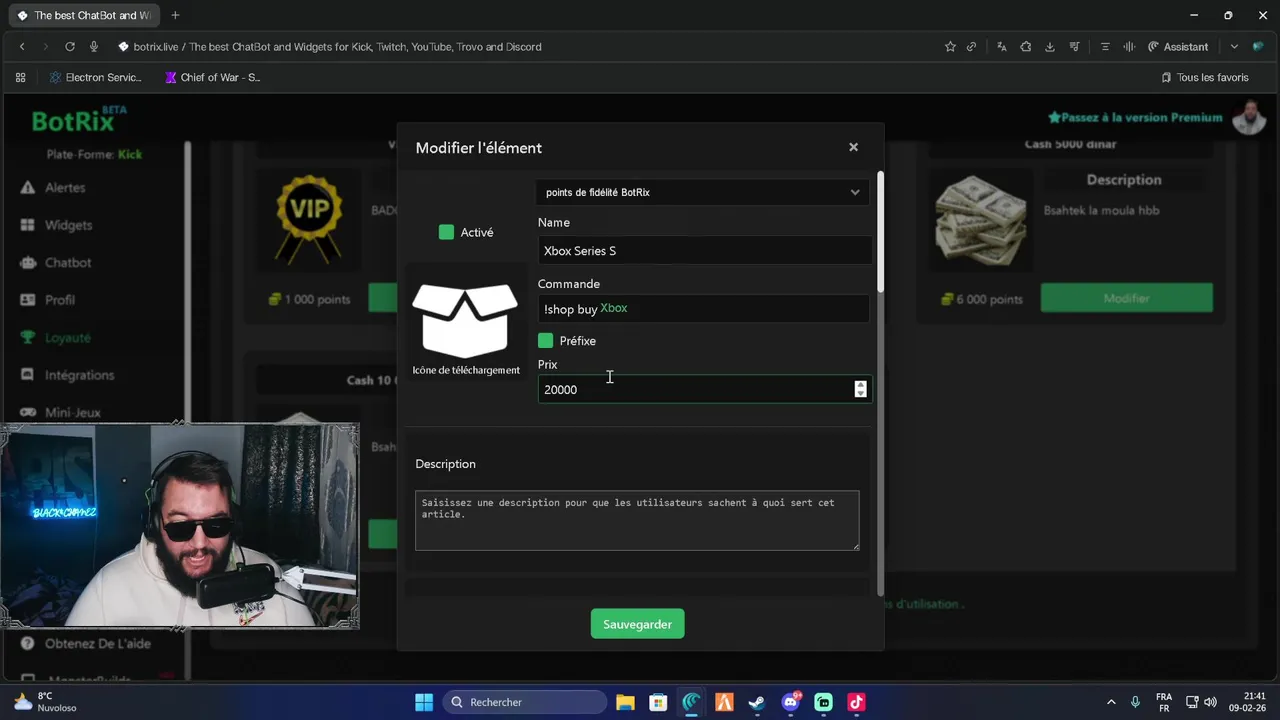Click the media playlist icon in toolbar
The height and width of the screenshot is (720, 1280).
point(1075,47)
